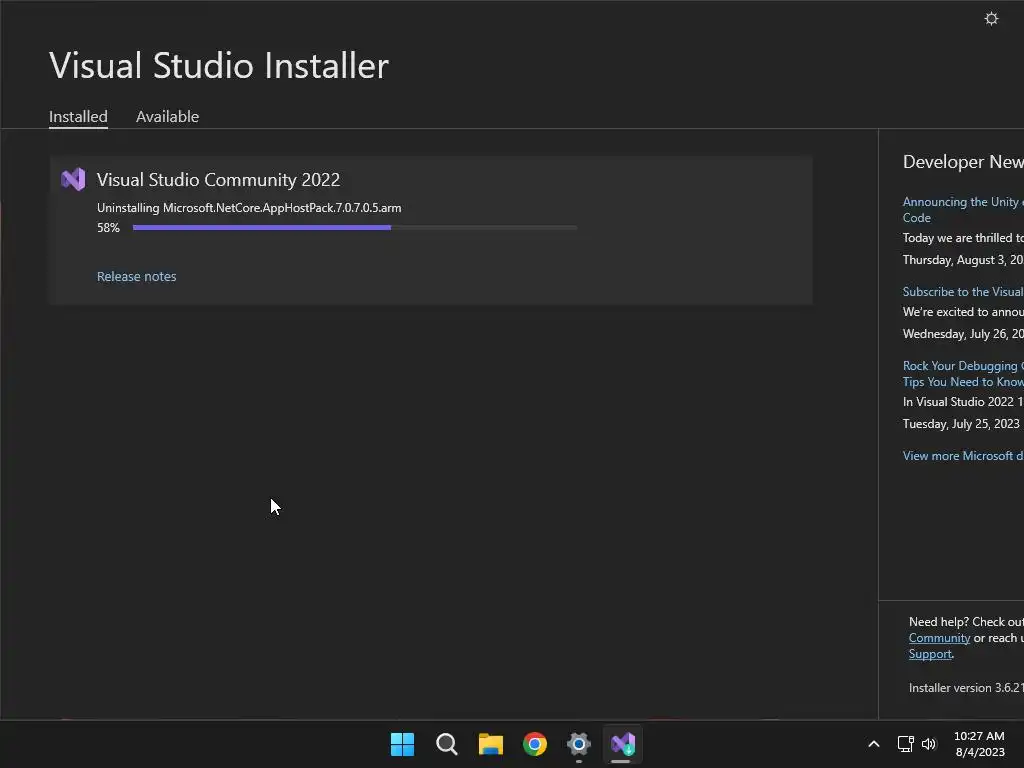
Task: Click the Developer News heading
Action: point(963,161)
